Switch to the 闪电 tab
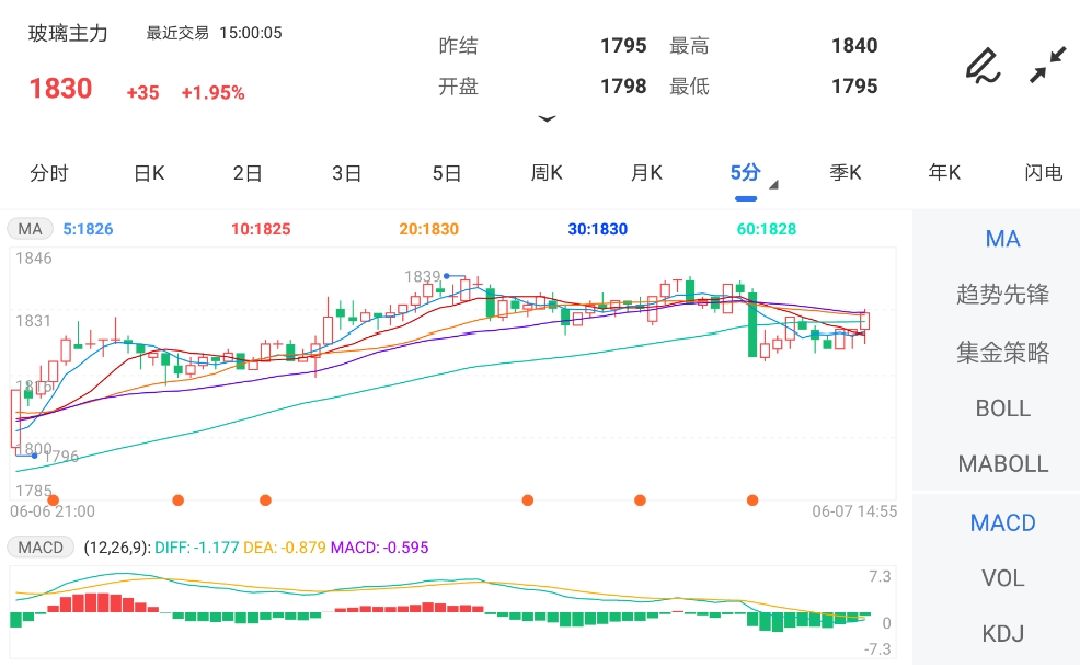 (x=1043, y=172)
